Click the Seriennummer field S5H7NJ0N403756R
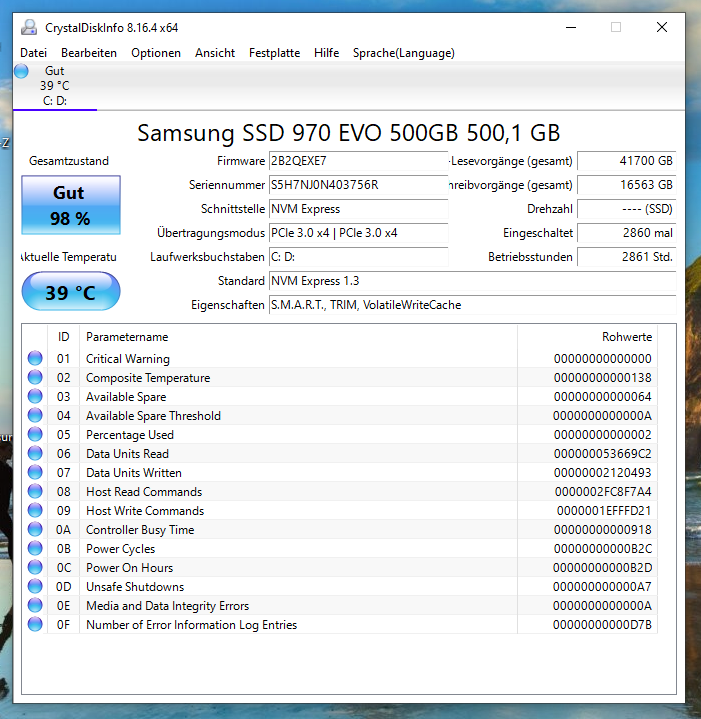 pos(358,185)
